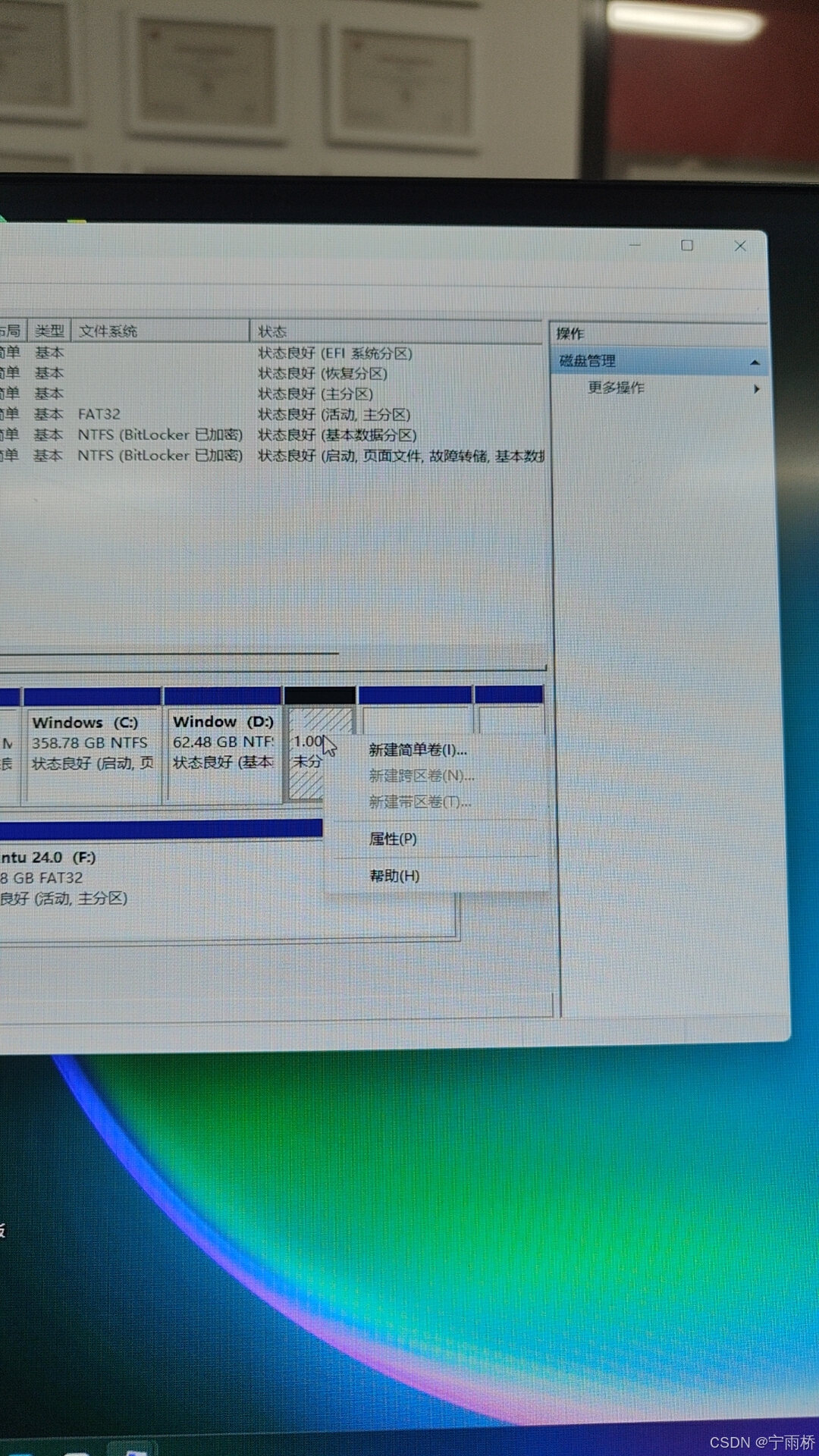Close the Disk Management window
The width and height of the screenshot is (819, 1456).
pyautogui.click(x=740, y=246)
